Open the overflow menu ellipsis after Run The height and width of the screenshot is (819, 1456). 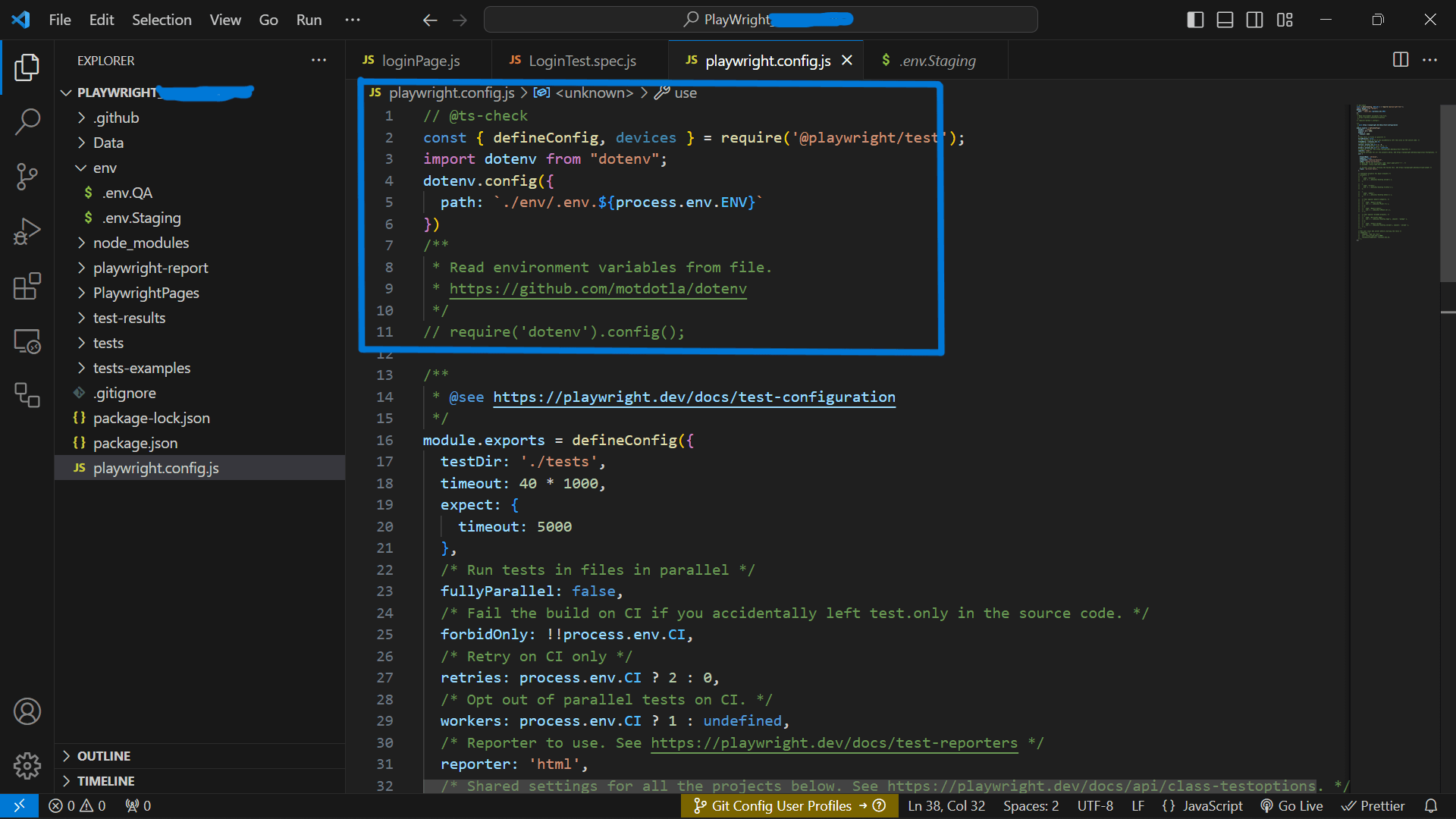(x=353, y=20)
